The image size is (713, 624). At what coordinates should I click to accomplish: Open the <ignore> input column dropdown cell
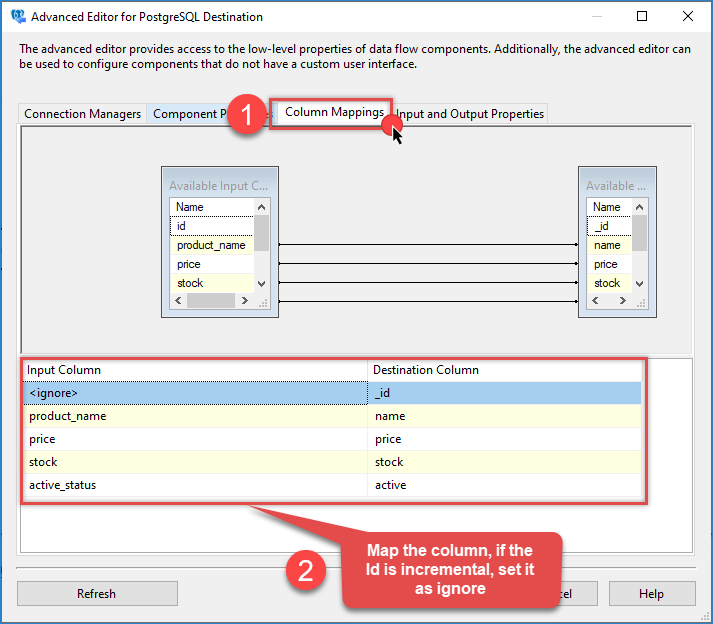click(x=195, y=393)
